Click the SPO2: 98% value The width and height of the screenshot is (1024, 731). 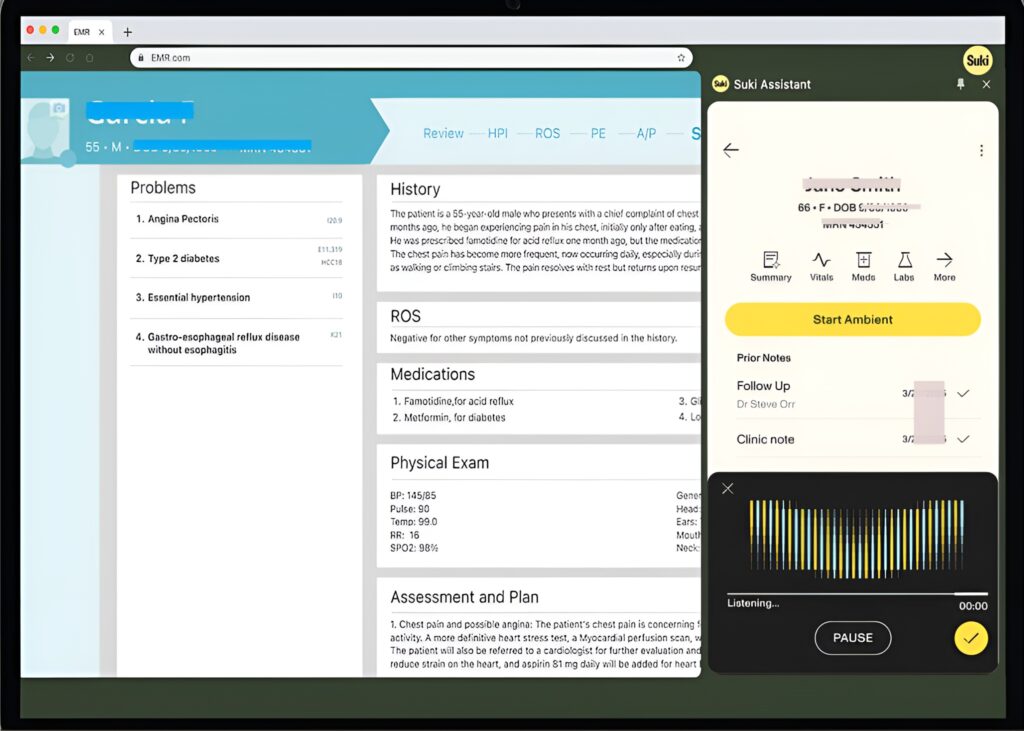pyautogui.click(x=414, y=548)
